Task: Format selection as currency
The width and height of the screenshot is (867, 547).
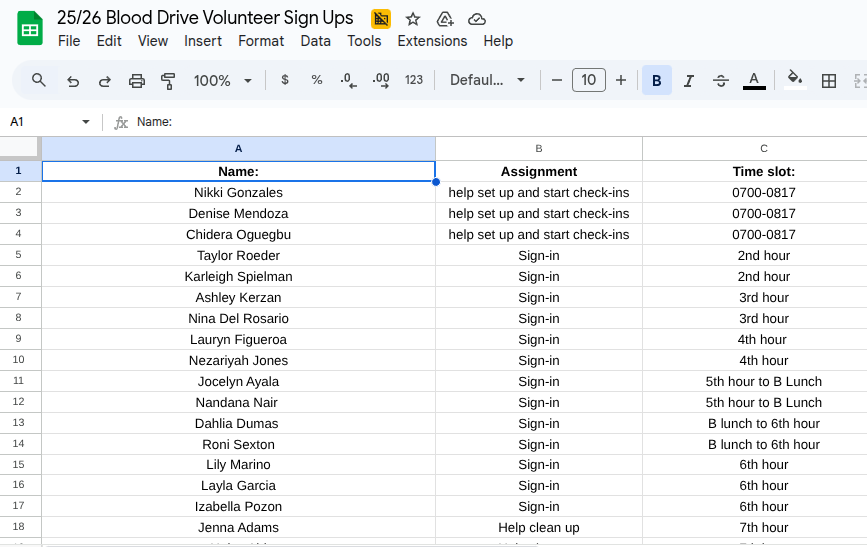Action: 285,80
